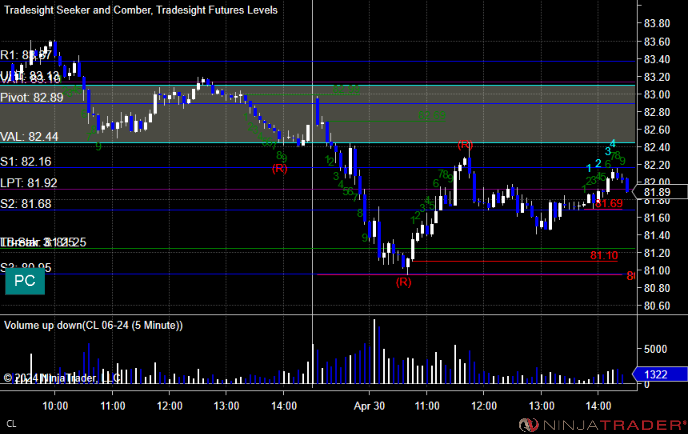
Task: Click 81.40 on the price axis
Action: 657,235
